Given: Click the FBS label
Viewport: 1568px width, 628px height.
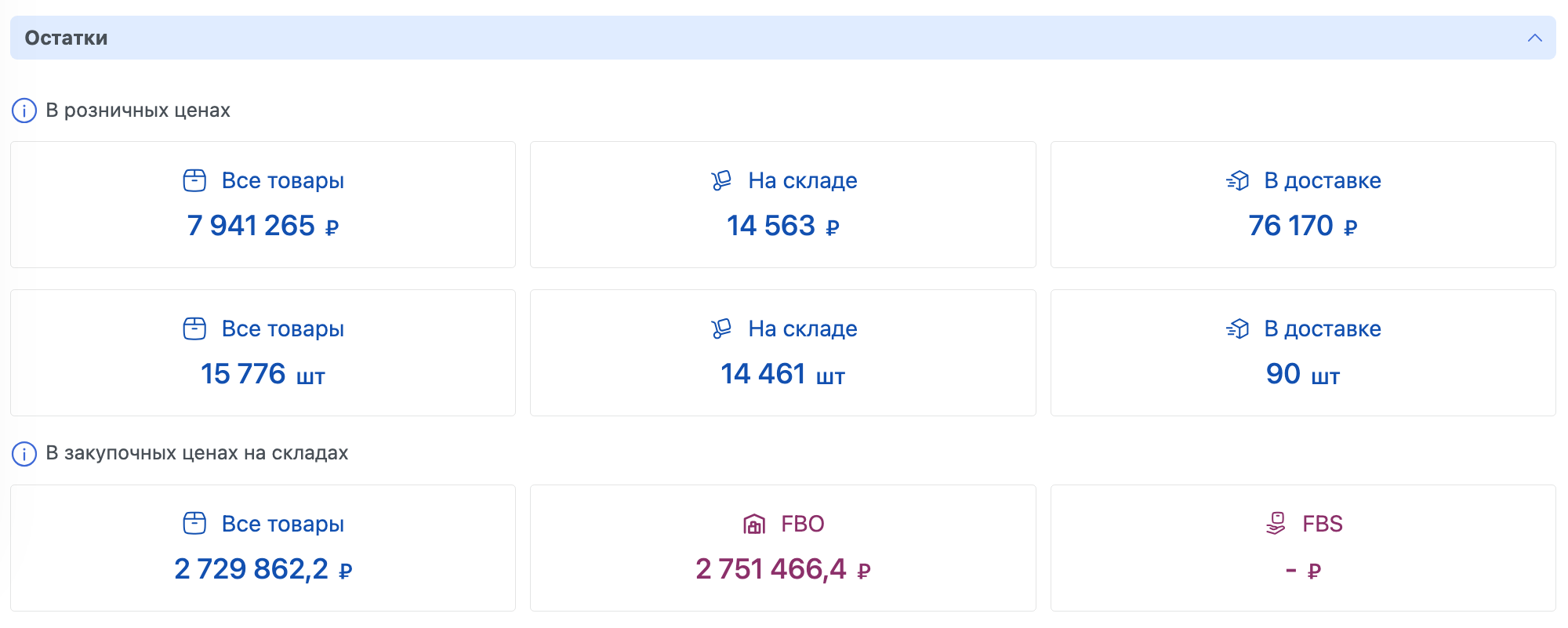Looking at the screenshot, I should point(1323,524).
